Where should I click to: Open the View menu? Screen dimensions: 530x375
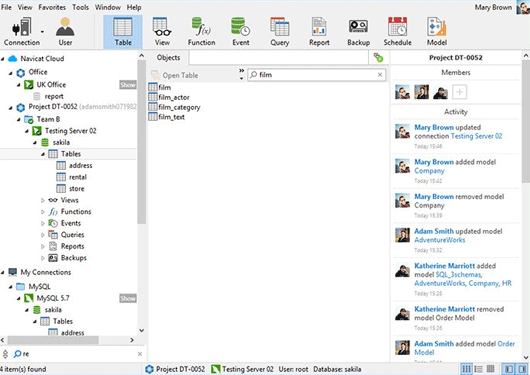(x=25, y=7)
